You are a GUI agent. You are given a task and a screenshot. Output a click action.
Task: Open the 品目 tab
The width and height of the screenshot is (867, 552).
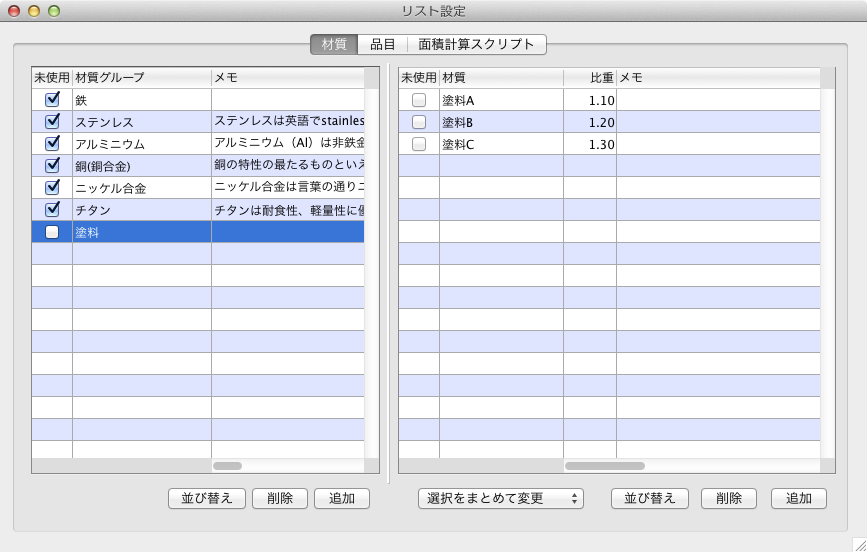pos(383,44)
